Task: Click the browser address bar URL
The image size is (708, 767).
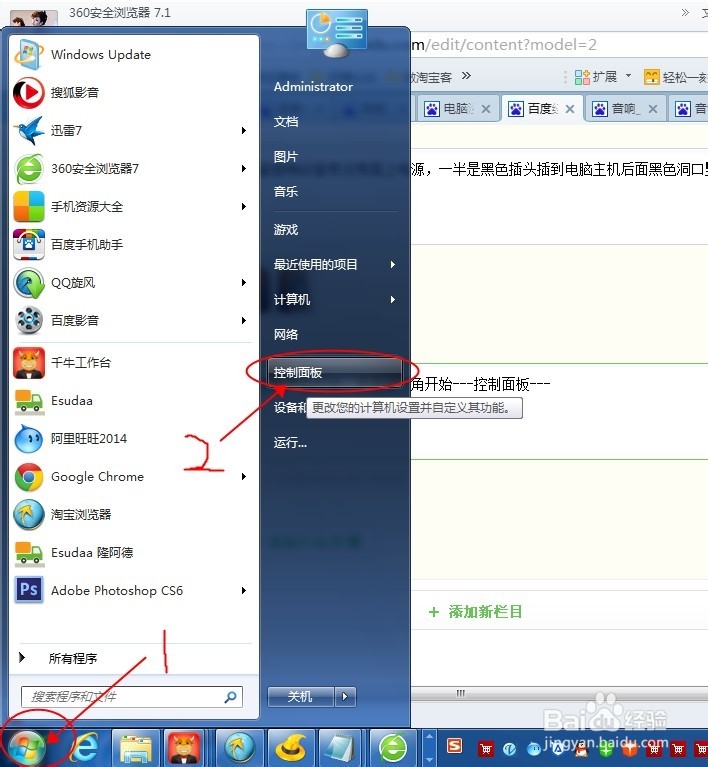Action: pos(504,45)
